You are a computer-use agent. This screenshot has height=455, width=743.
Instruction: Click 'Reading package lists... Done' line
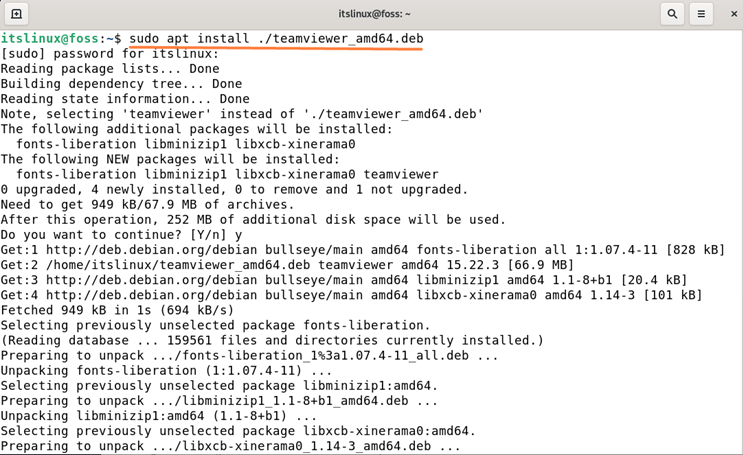(x=110, y=69)
